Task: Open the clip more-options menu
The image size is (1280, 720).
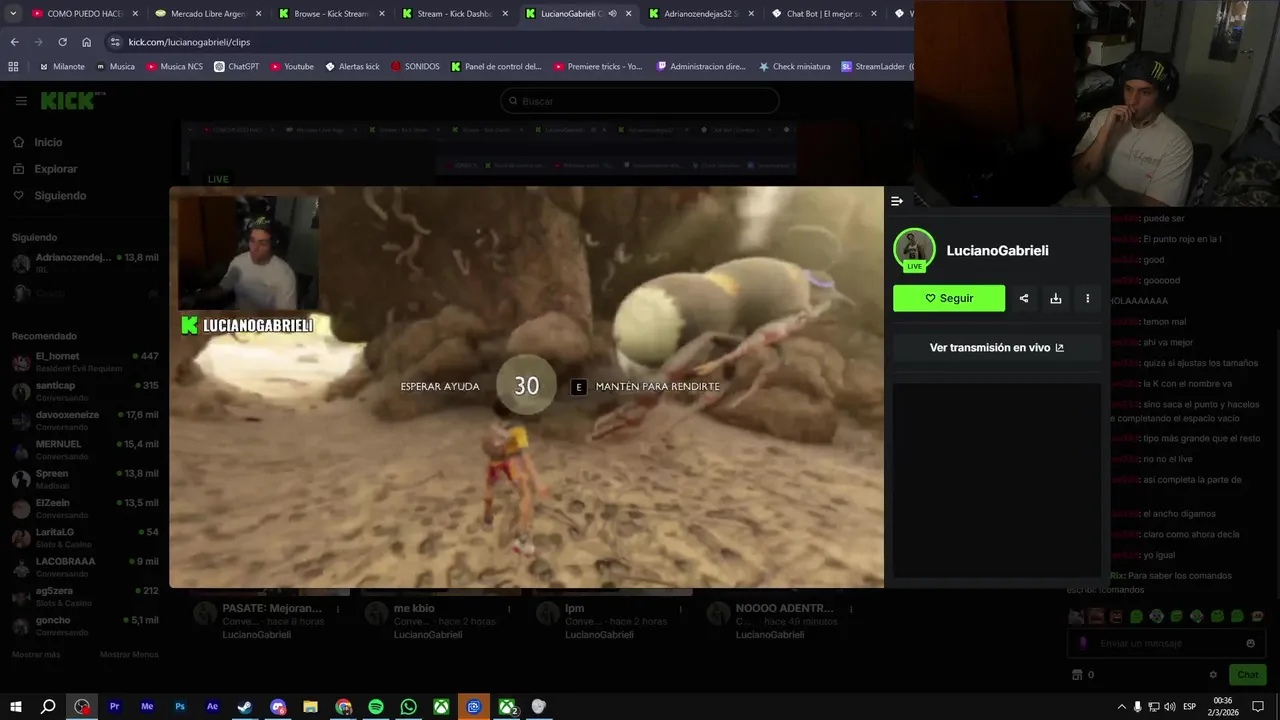Action: [x=1088, y=298]
